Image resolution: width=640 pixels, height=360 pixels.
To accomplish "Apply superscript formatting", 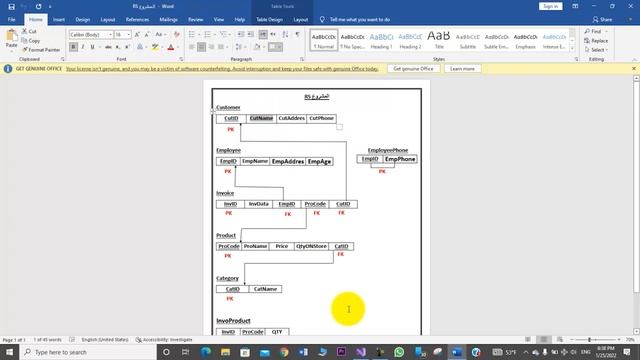I will [x=127, y=47].
